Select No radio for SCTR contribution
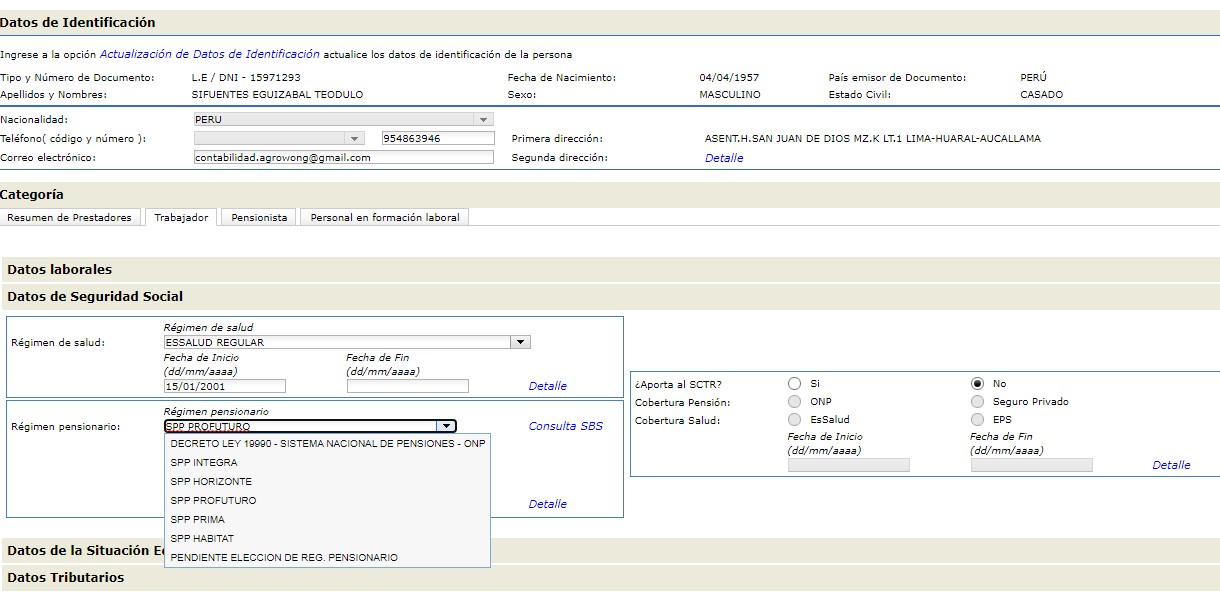This screenshot has width=1220, height=600. [977, 383]
